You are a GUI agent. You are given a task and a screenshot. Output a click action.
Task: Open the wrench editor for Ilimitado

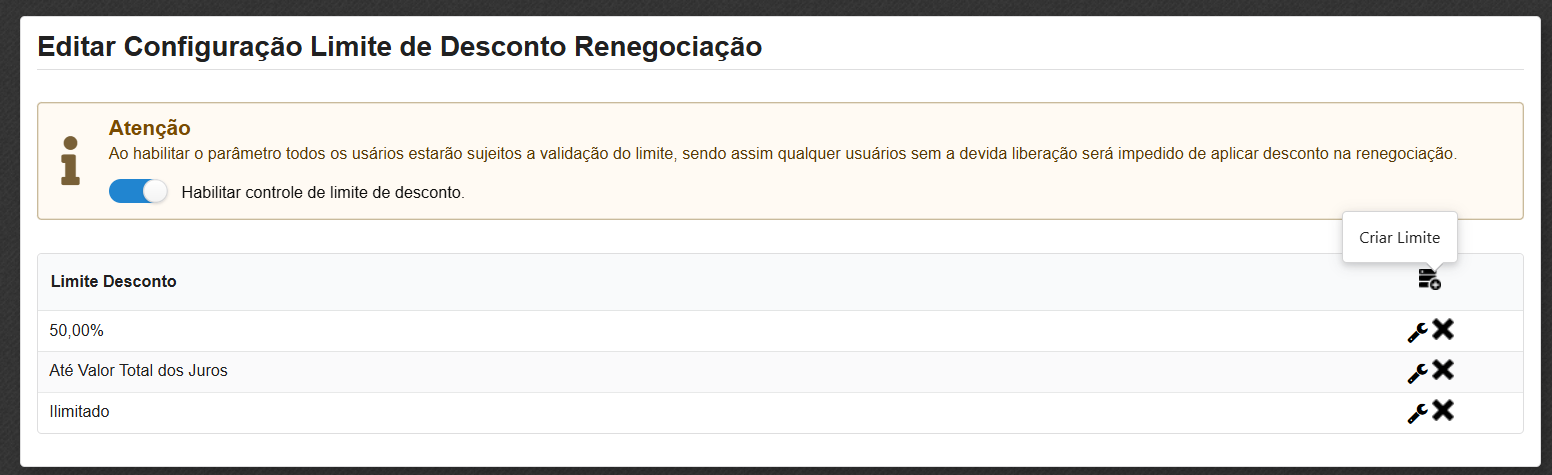1417,413
